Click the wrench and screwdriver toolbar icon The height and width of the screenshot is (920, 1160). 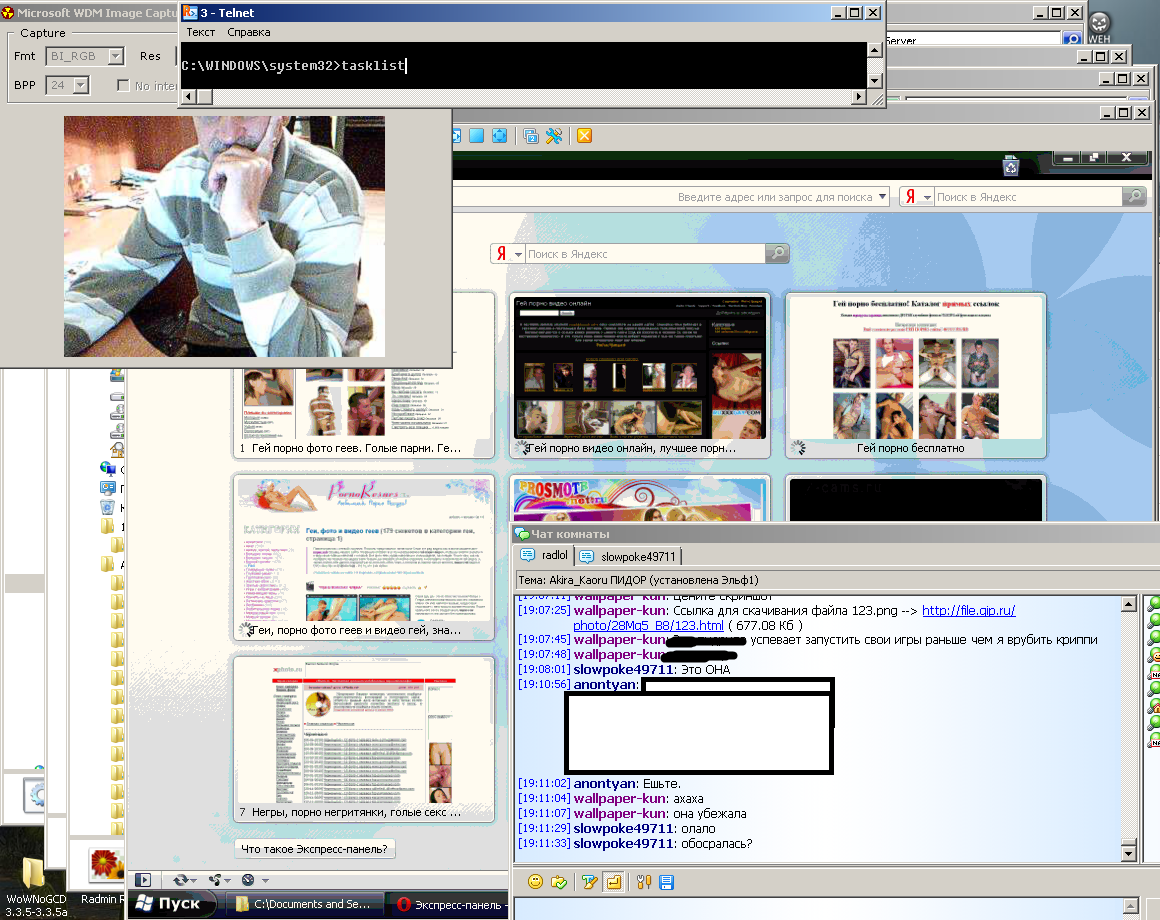pos(554,135)
